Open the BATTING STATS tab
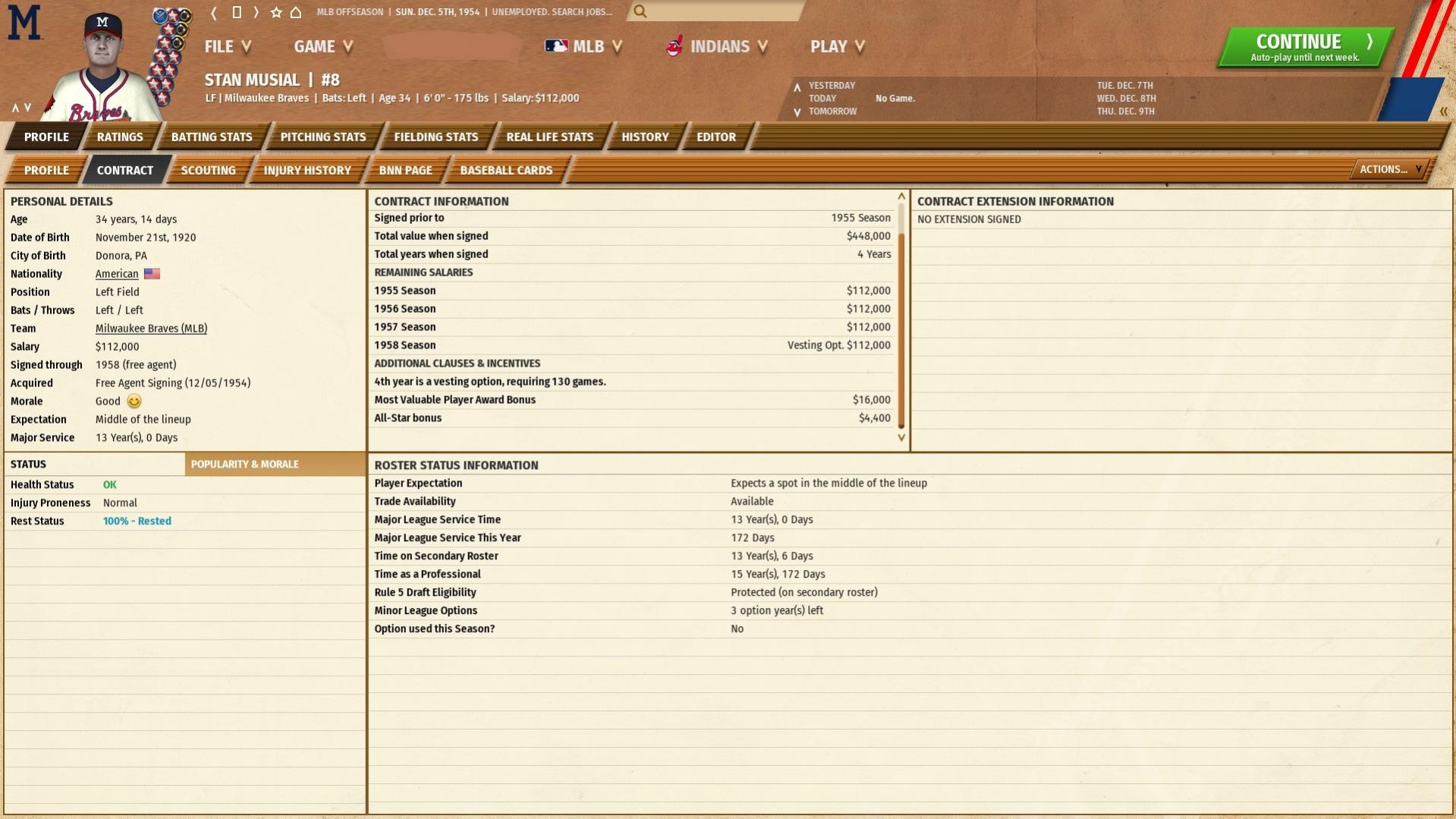Image resolution: width=1456 pixels, height=819 pixels. [x=212, y=137]
